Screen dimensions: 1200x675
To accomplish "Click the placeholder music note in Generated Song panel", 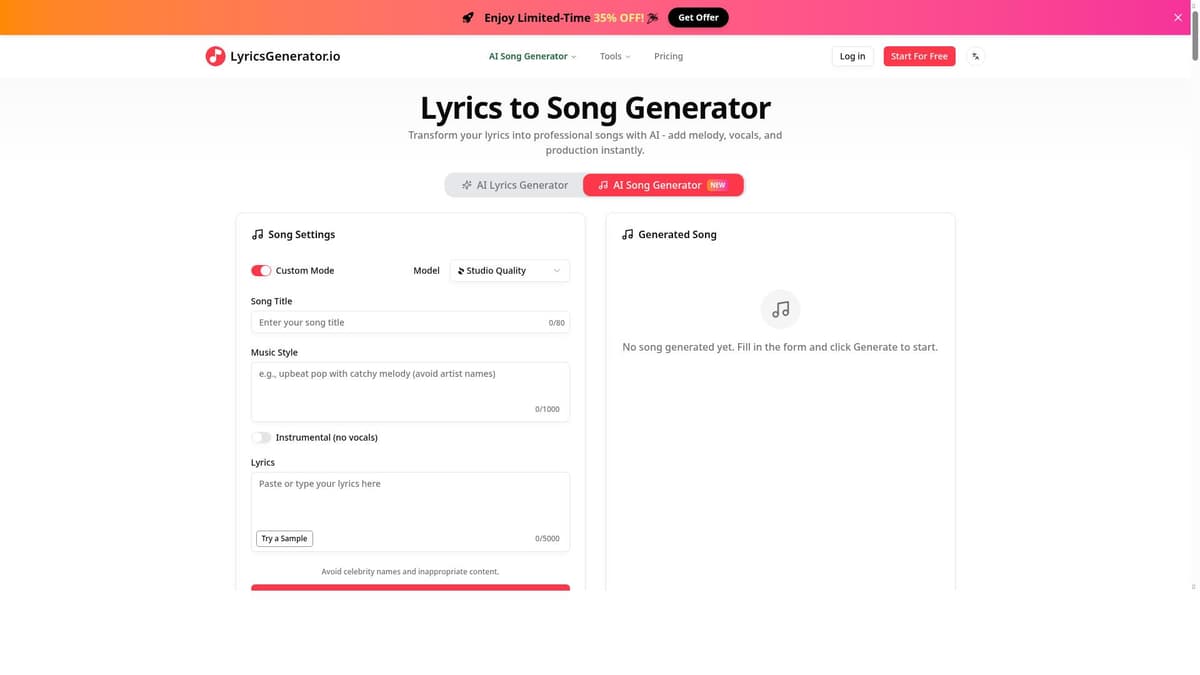I will (780, 309).
